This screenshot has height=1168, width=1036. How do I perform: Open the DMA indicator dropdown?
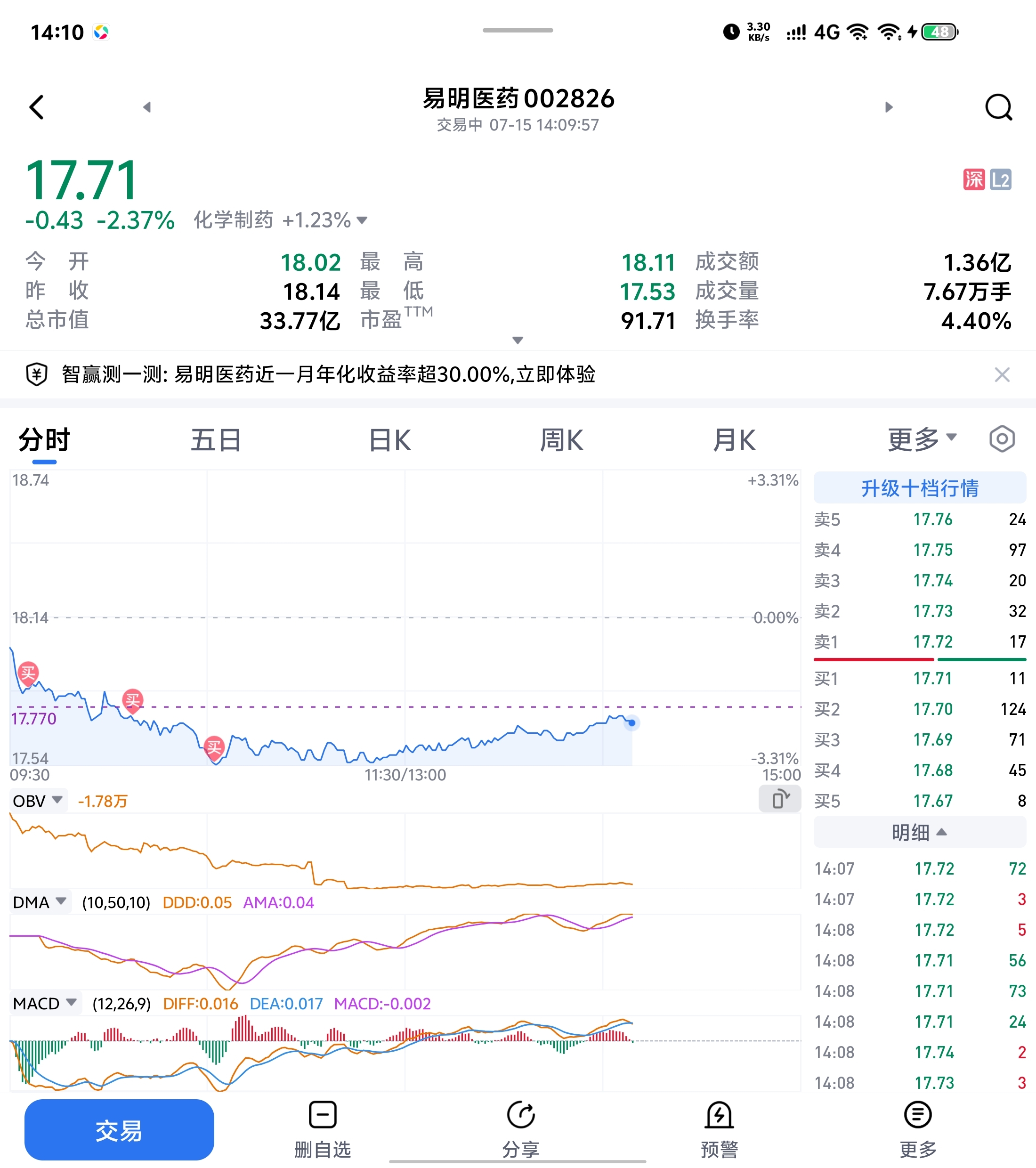click(40, 902)
